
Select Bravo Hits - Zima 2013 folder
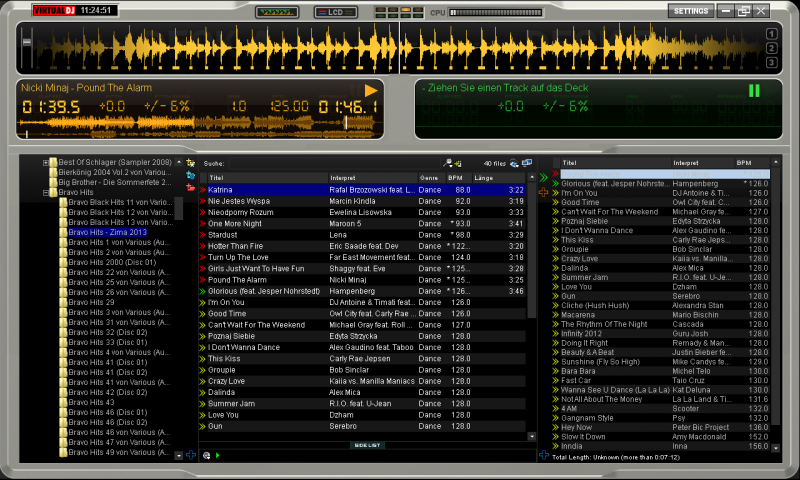[x=108, y=232]
